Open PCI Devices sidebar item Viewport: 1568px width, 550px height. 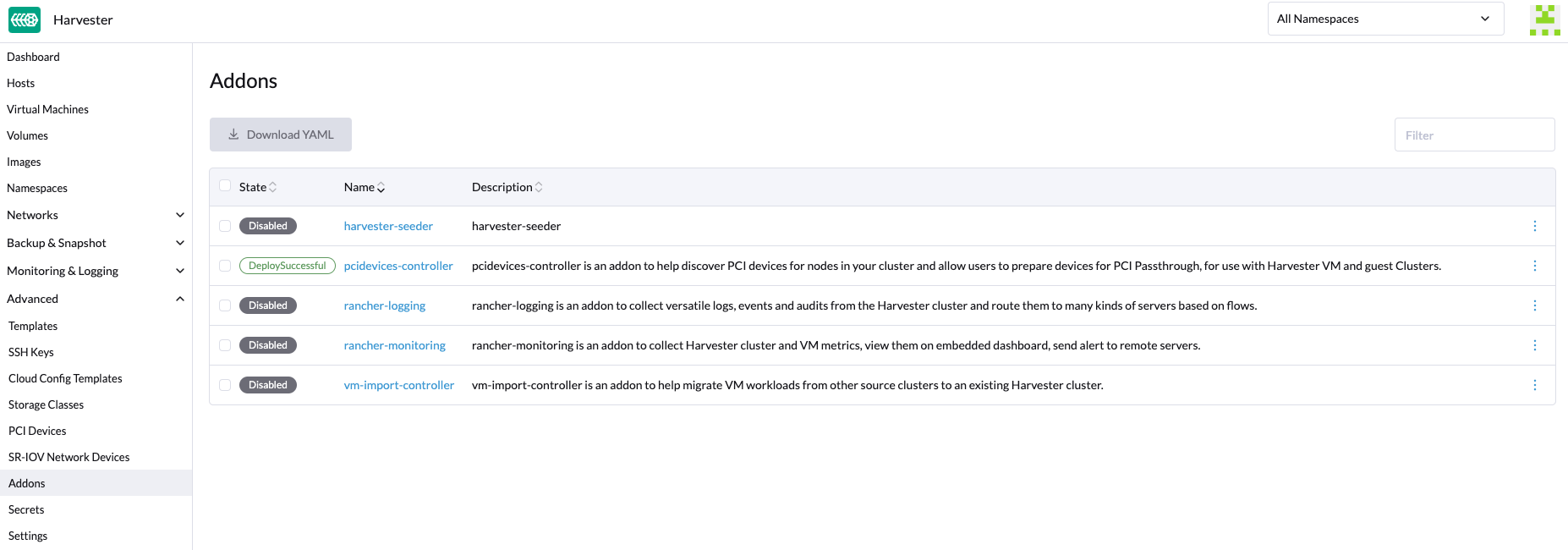click(37, 431)
